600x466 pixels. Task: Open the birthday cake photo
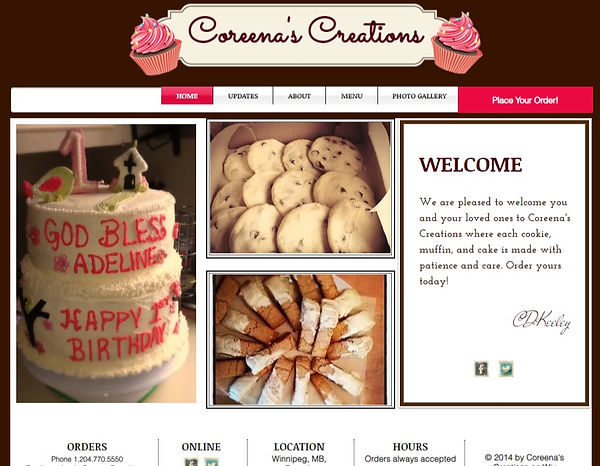(x=106, y=263)
